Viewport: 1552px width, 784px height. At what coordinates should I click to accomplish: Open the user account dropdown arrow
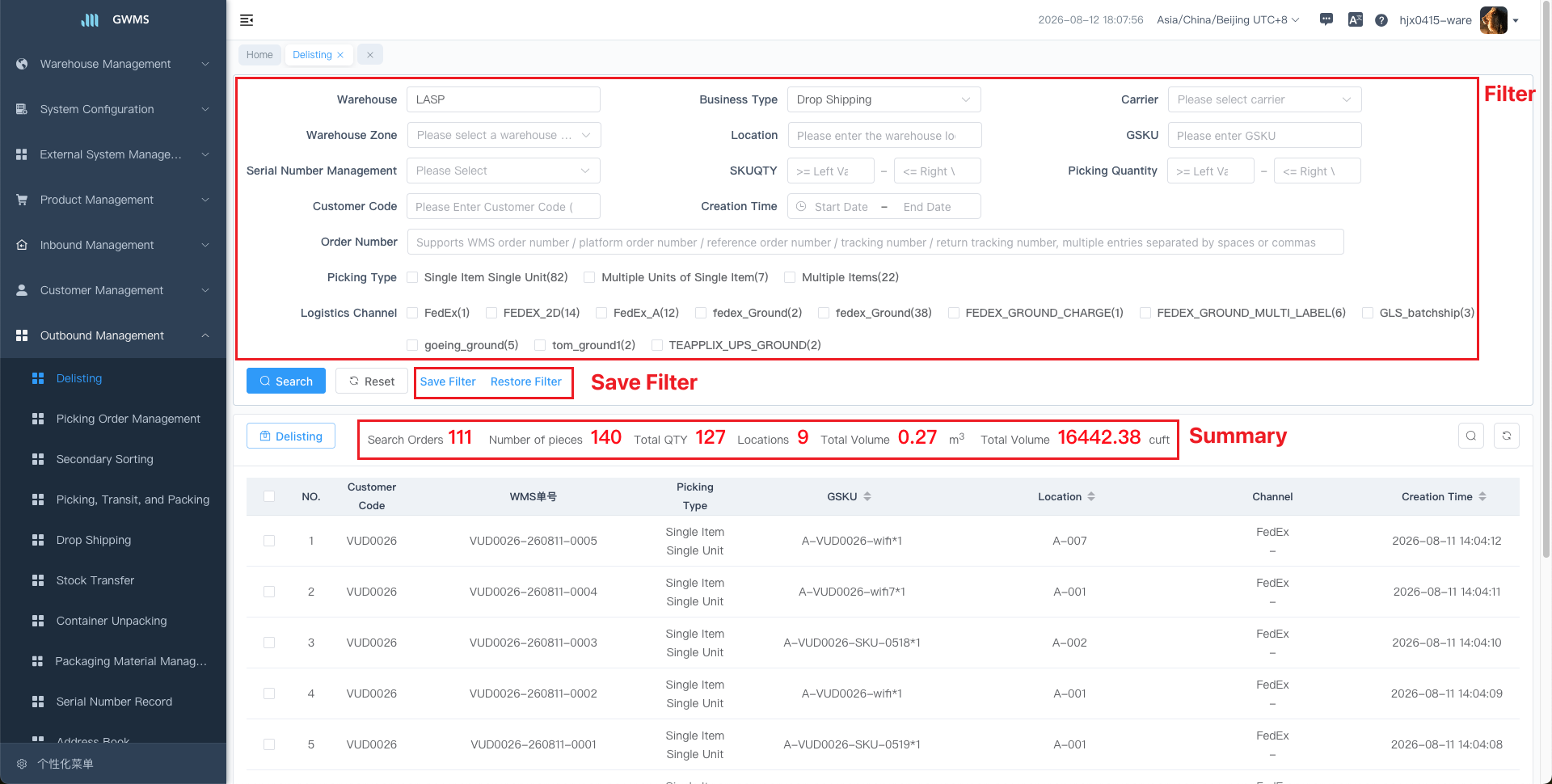[x=1516, y=21]
